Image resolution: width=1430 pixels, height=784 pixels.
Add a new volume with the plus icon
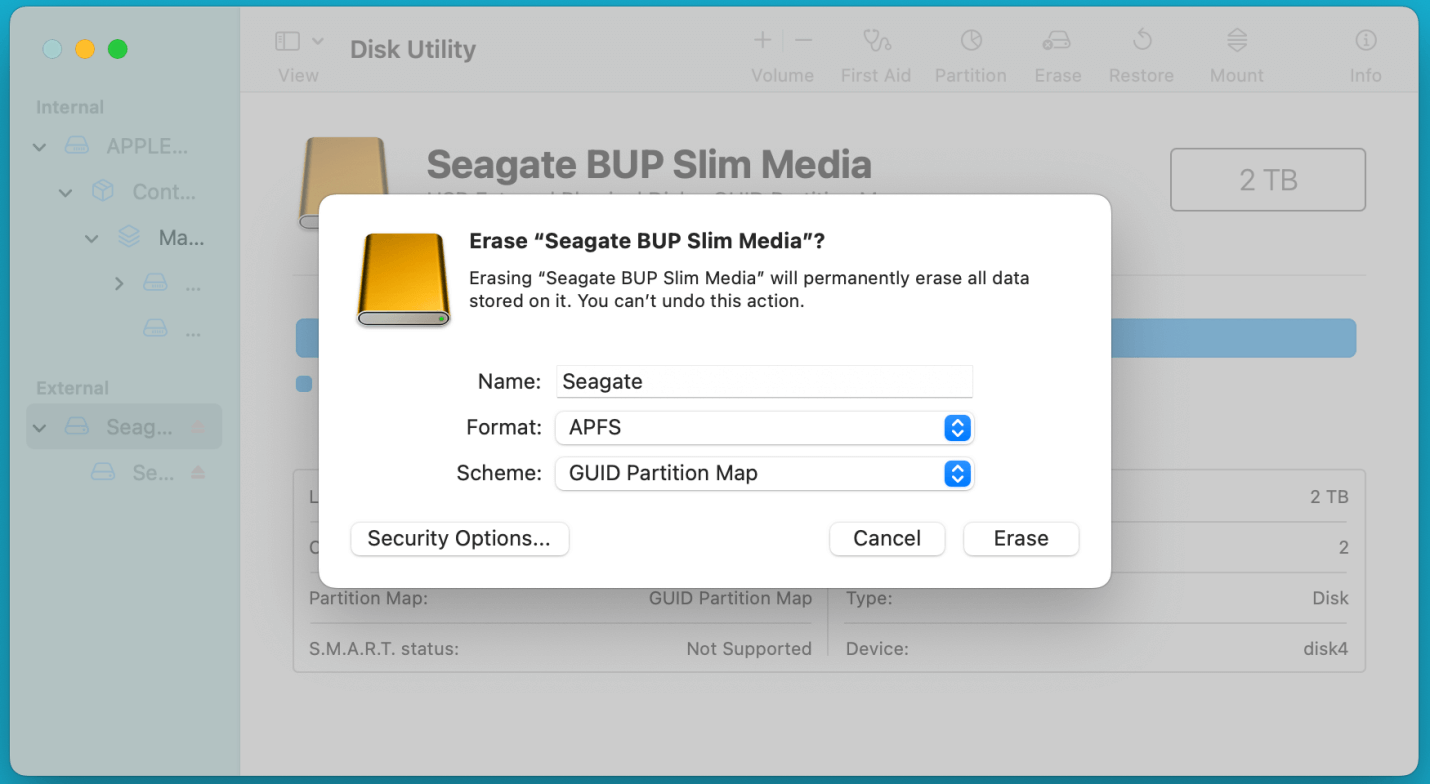coord(761,40)
